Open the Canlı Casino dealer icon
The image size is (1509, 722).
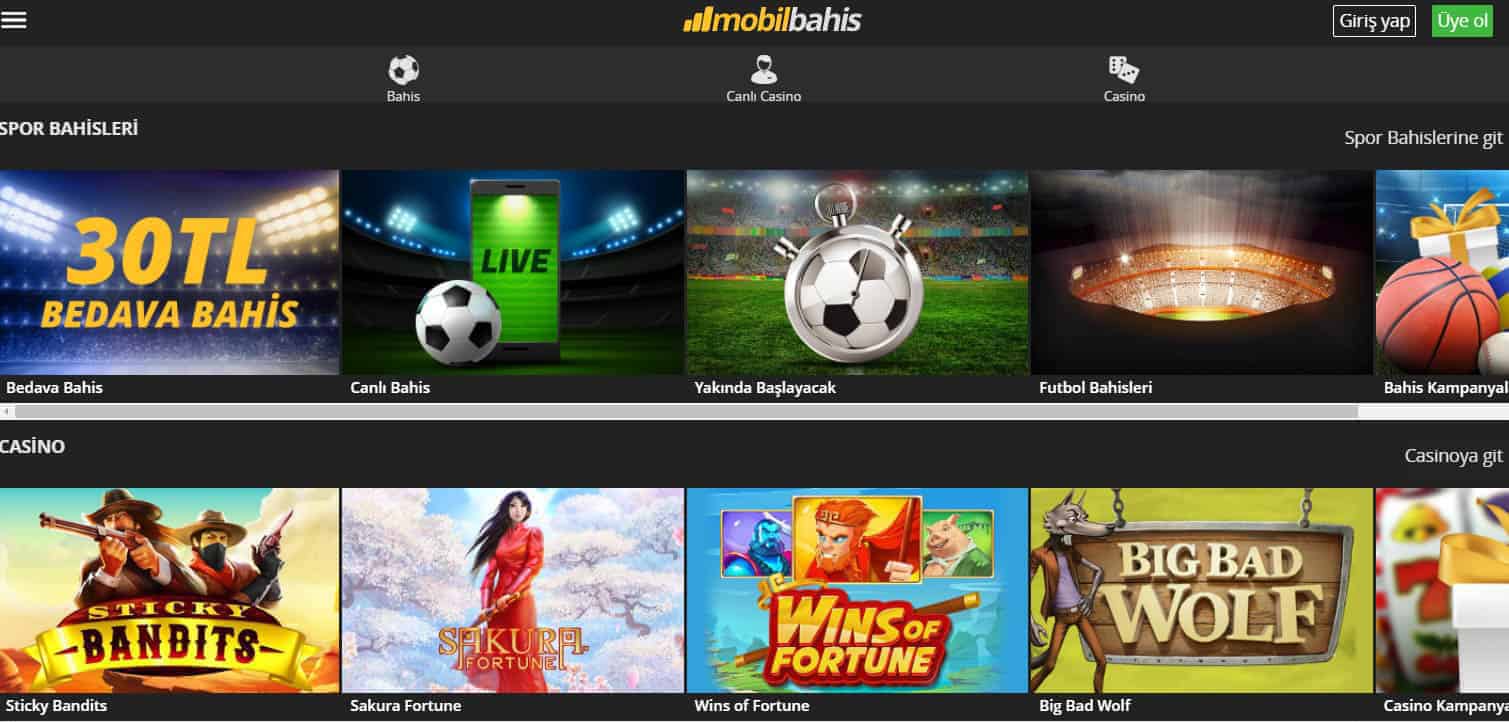click(764, 70)
